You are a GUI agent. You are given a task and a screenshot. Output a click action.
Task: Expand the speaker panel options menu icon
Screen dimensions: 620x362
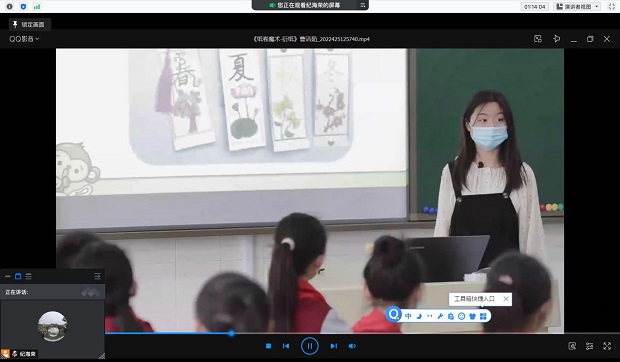(97, 276)
